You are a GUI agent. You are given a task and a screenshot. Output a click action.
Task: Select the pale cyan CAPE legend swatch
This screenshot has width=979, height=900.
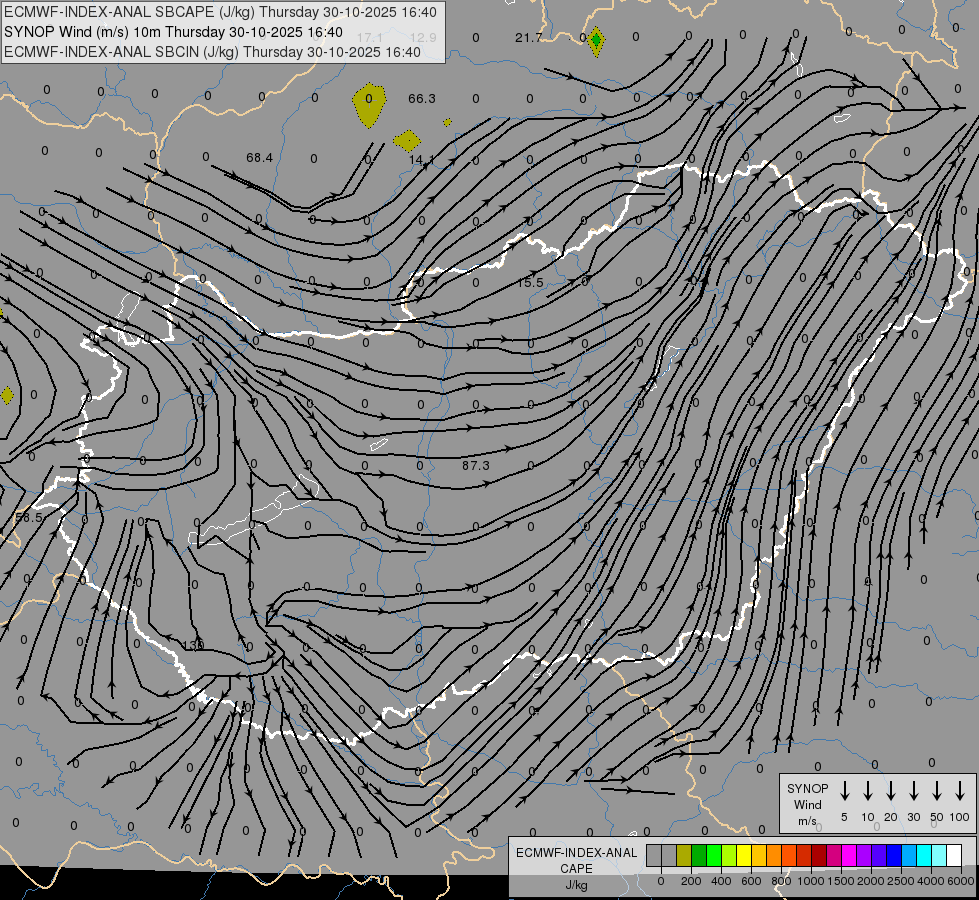(940, 855)
